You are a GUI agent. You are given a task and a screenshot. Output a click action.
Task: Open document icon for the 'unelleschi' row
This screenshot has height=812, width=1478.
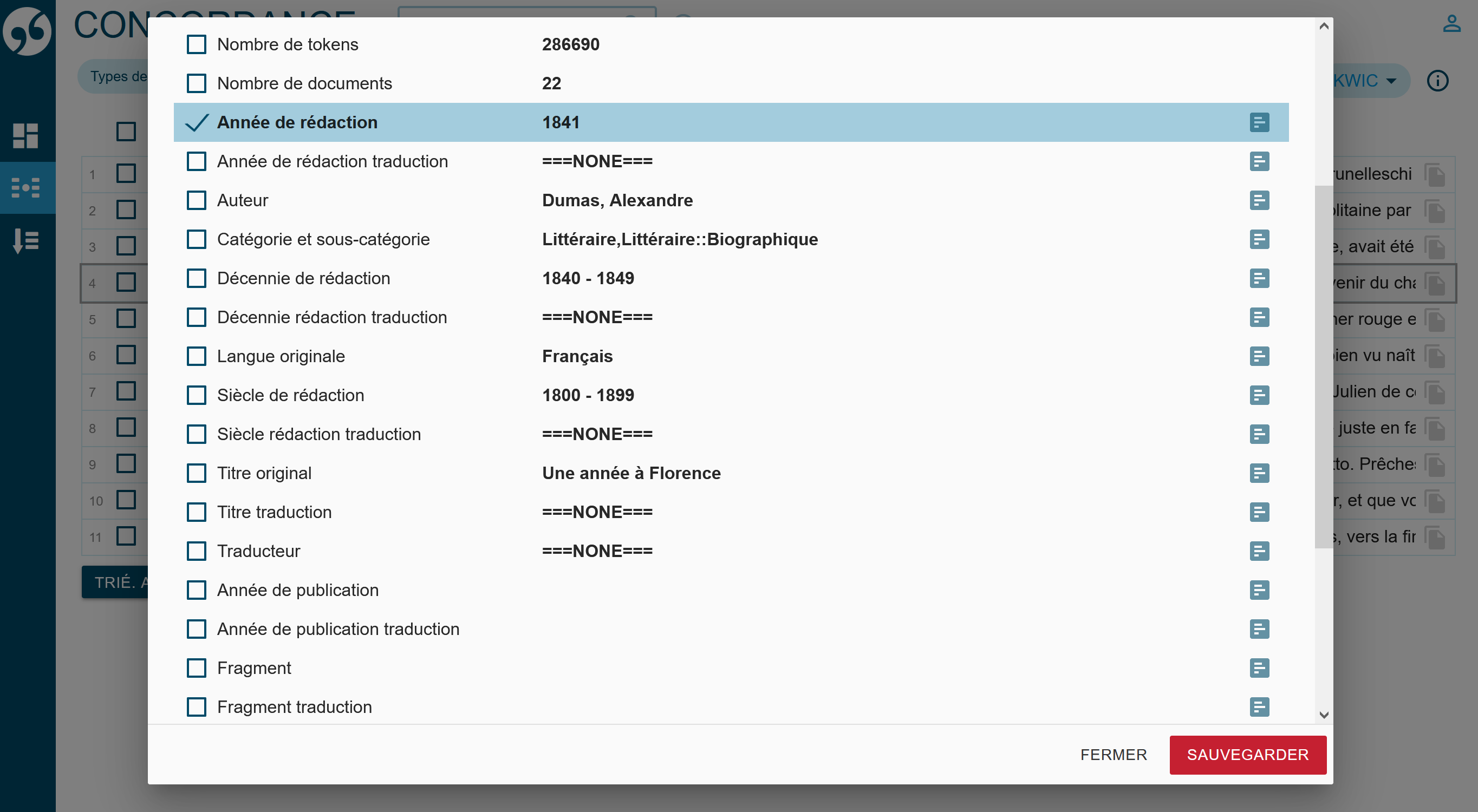(1434, 175)
